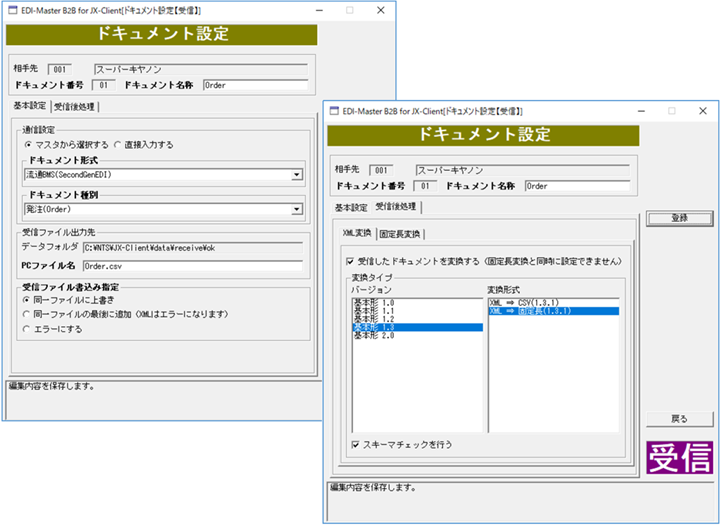Select XML ⇒ CSV(1.3.1) conversion format
Viewport: 720px width, 525px height.
[x=523, y=301]
